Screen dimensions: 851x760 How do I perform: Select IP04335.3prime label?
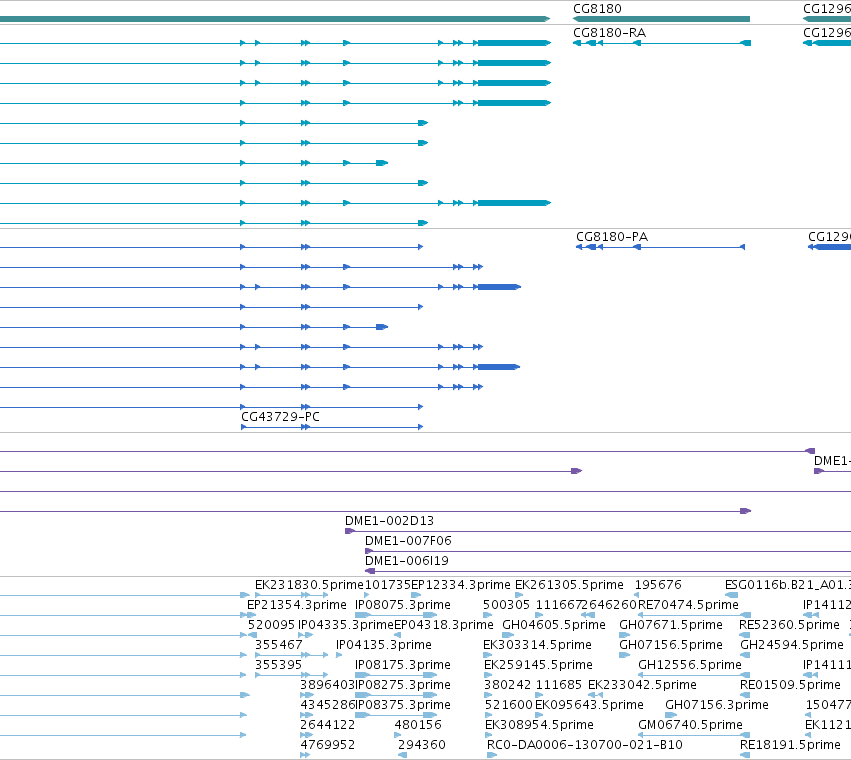point(346,625)
